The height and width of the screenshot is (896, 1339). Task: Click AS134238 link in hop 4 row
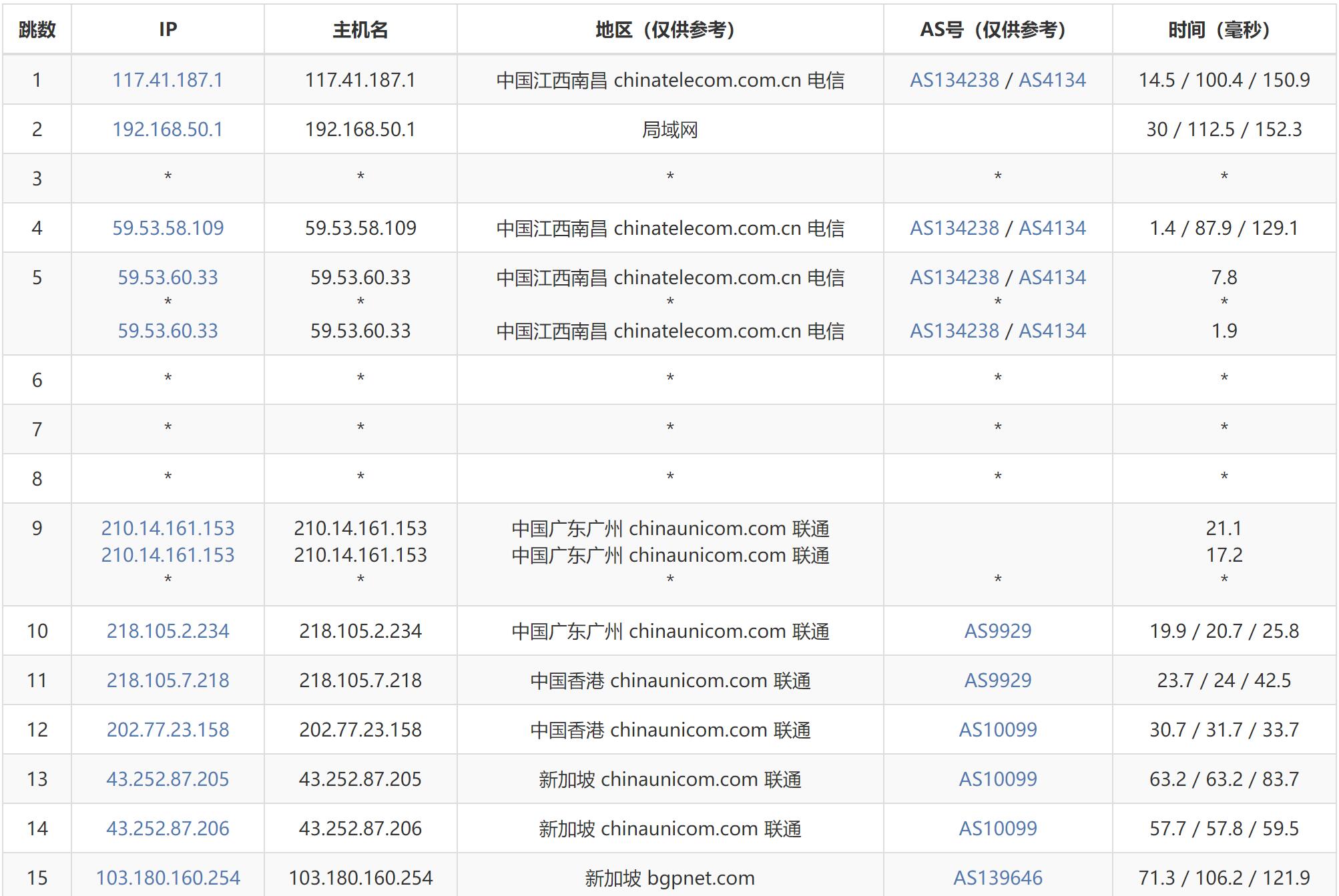coord(955,228)
